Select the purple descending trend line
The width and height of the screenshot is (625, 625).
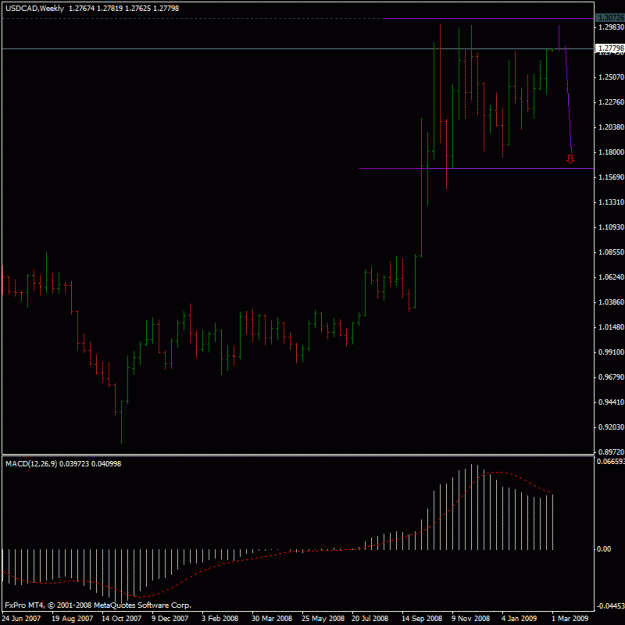[569, 100]
